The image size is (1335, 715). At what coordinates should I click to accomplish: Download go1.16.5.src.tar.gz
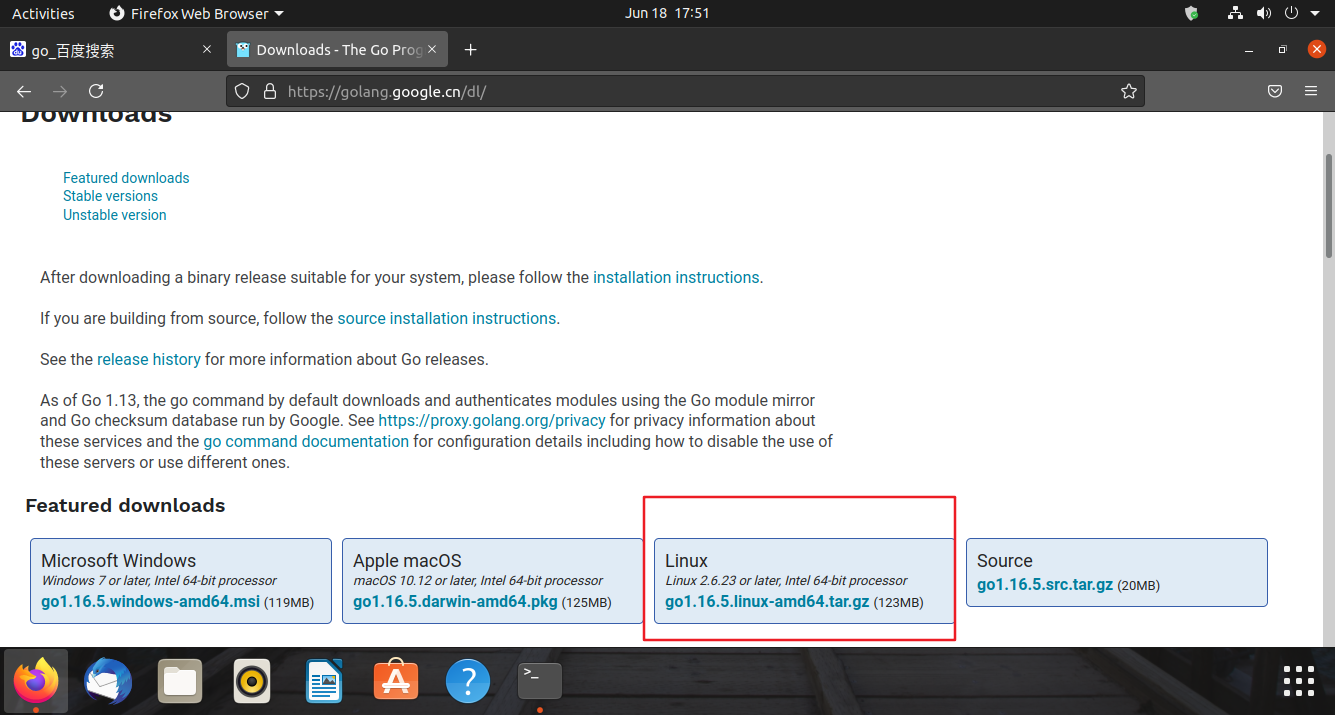(1045, 584)
